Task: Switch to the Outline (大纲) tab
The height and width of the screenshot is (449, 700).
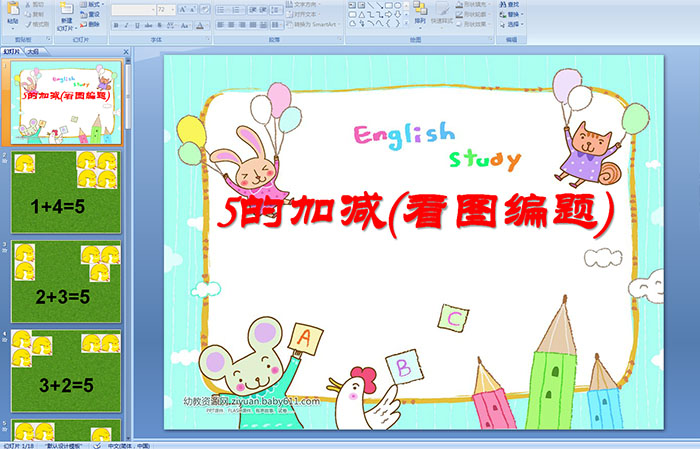Action: click(33, 50)
